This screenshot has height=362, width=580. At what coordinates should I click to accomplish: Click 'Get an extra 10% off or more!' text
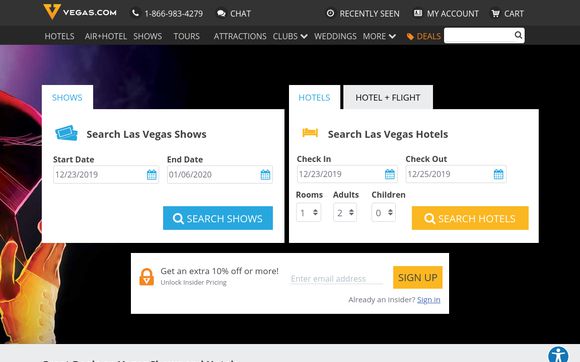[219, 271]
